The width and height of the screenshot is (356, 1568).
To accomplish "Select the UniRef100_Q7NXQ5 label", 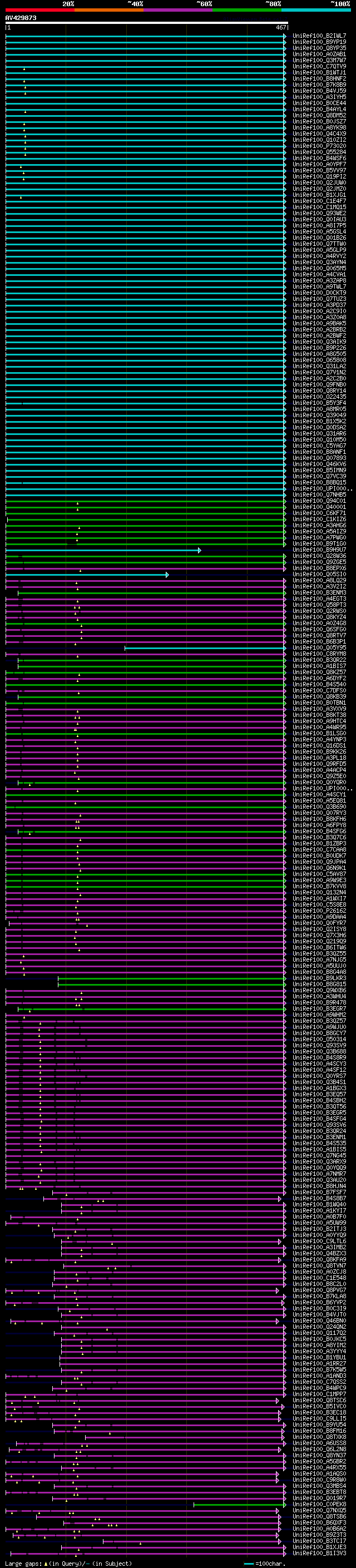I will [319, 1510].
